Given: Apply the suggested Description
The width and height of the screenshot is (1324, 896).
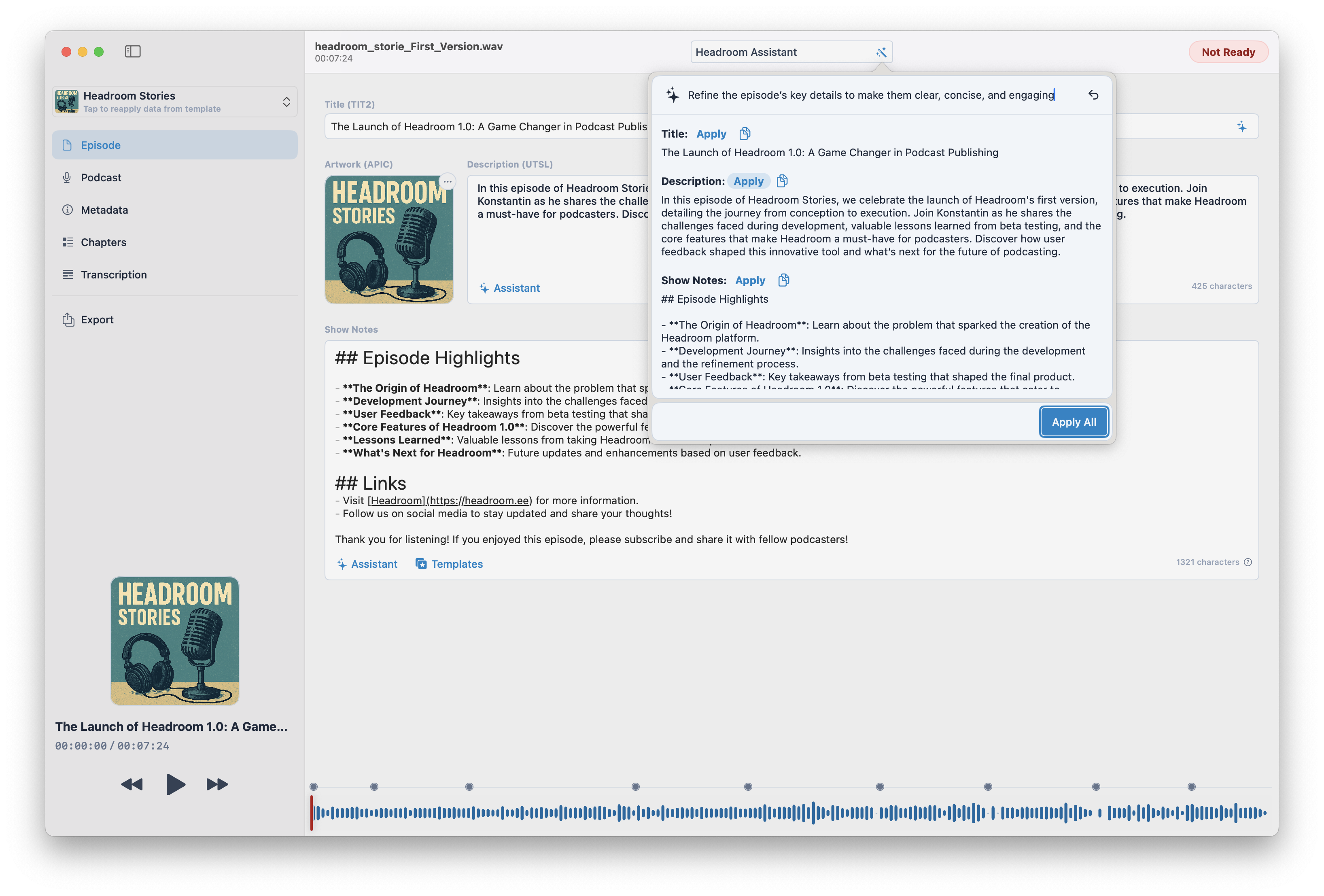Looking at the screenshot, I should 748,181.
